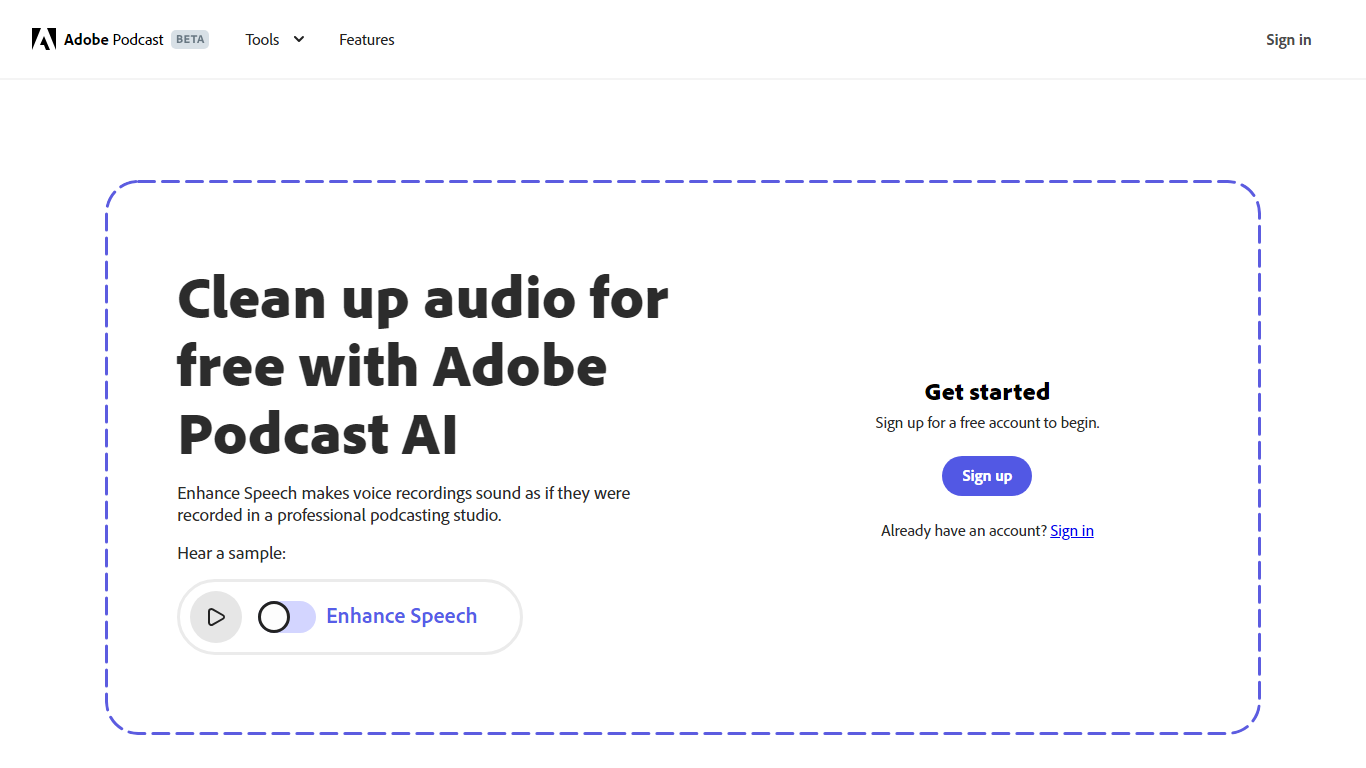Expand the Tools chevron arrow
The height and width of the screenshot is (768, 1366).
(298, 39)
